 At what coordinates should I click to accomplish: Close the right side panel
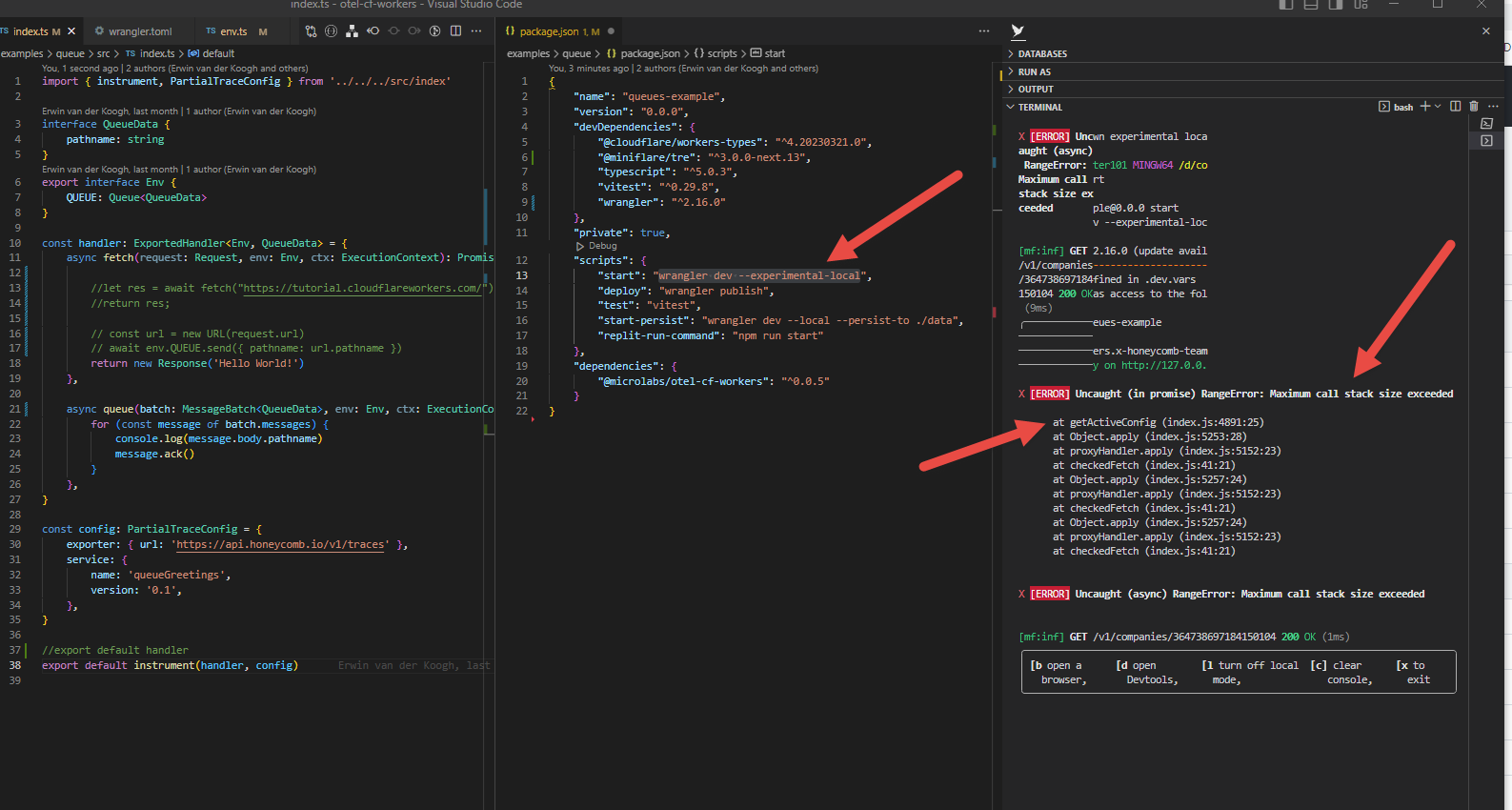point(1485,31)
